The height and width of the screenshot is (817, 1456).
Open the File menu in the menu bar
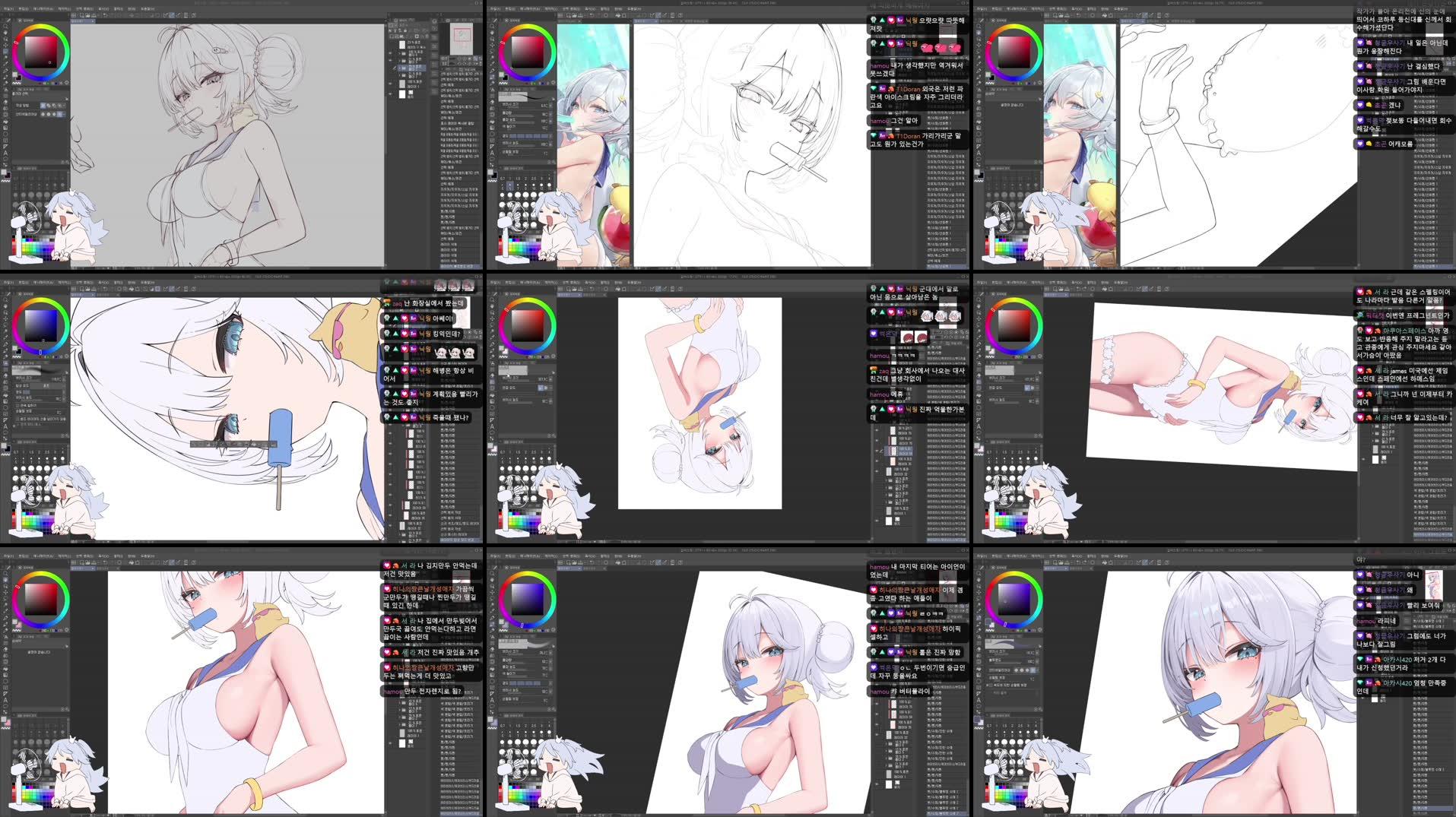[x=9, y=8]
